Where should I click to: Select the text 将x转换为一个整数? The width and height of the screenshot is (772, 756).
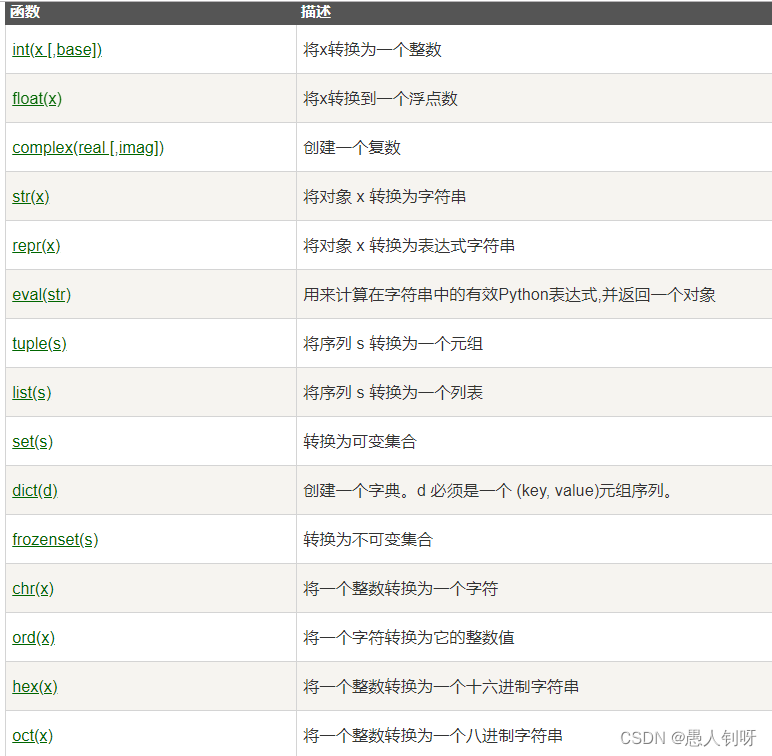tap(372, 50)
